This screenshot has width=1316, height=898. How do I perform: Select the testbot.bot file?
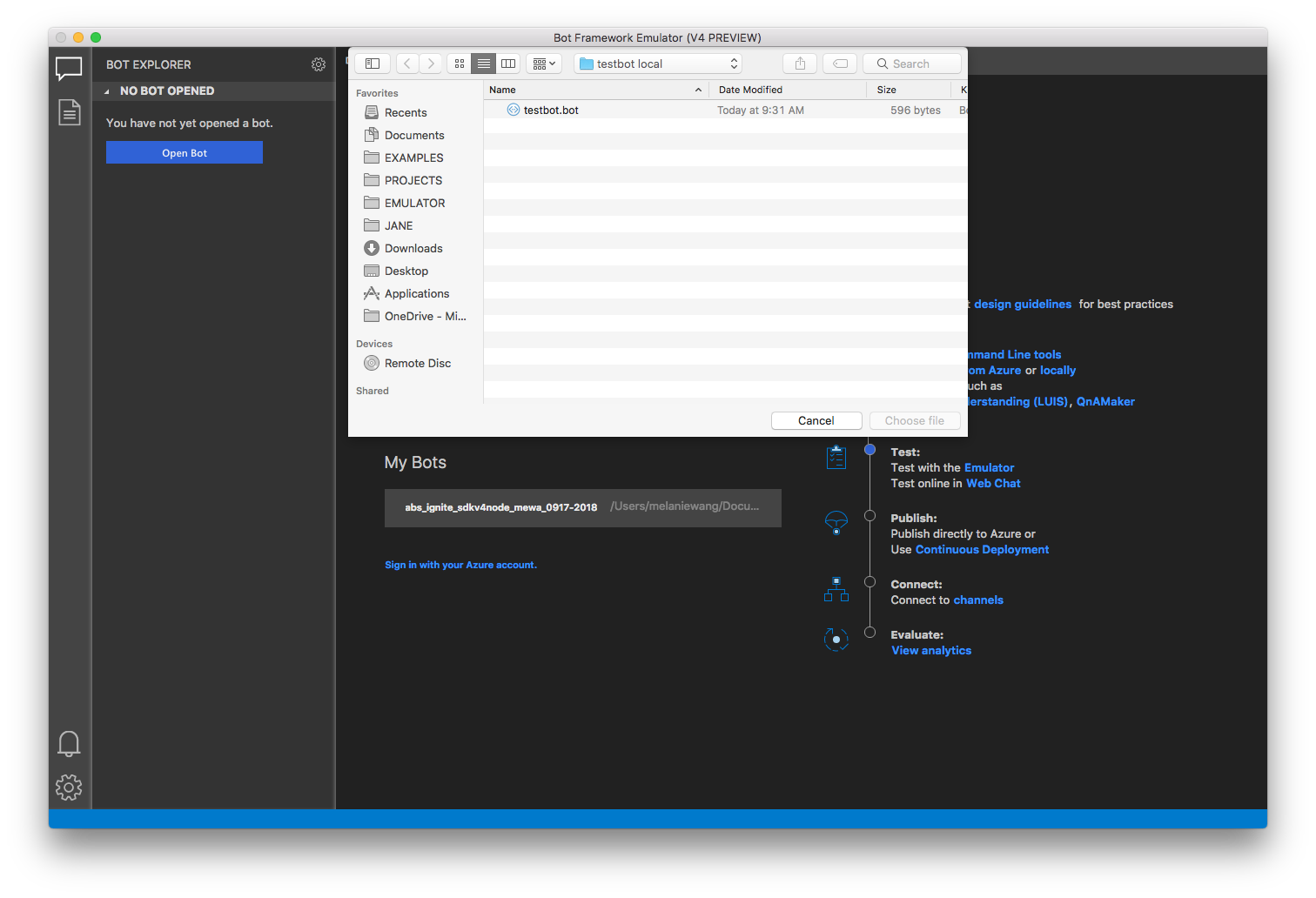(550, 110)
